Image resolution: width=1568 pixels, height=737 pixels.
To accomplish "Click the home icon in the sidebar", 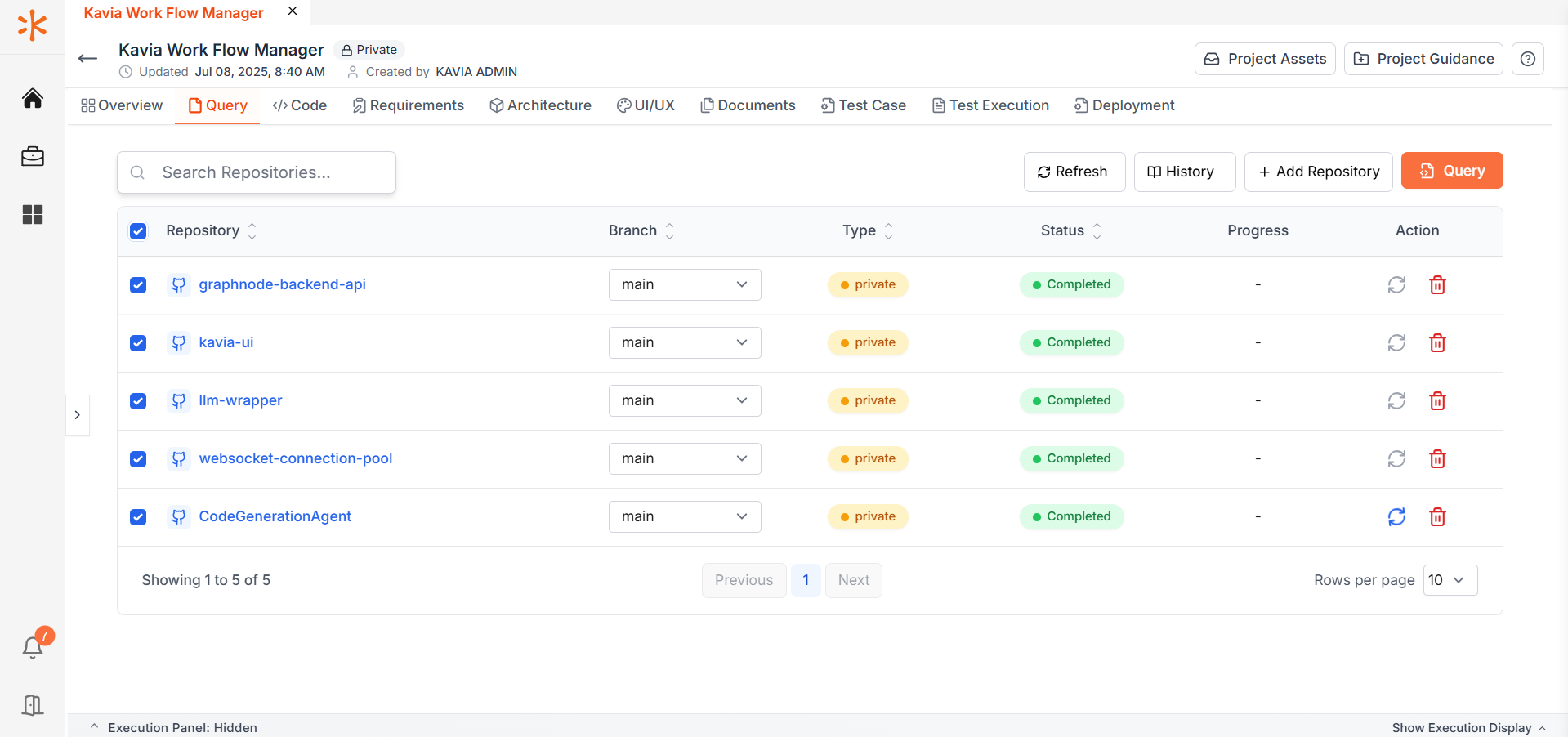I will 33,99.
